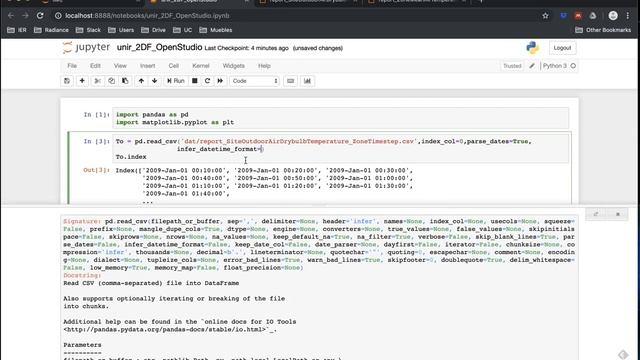Image resolution: width=640 pixels, height=360 pixels.
Task: Open the Cell menu
Action: click(173, 66)
